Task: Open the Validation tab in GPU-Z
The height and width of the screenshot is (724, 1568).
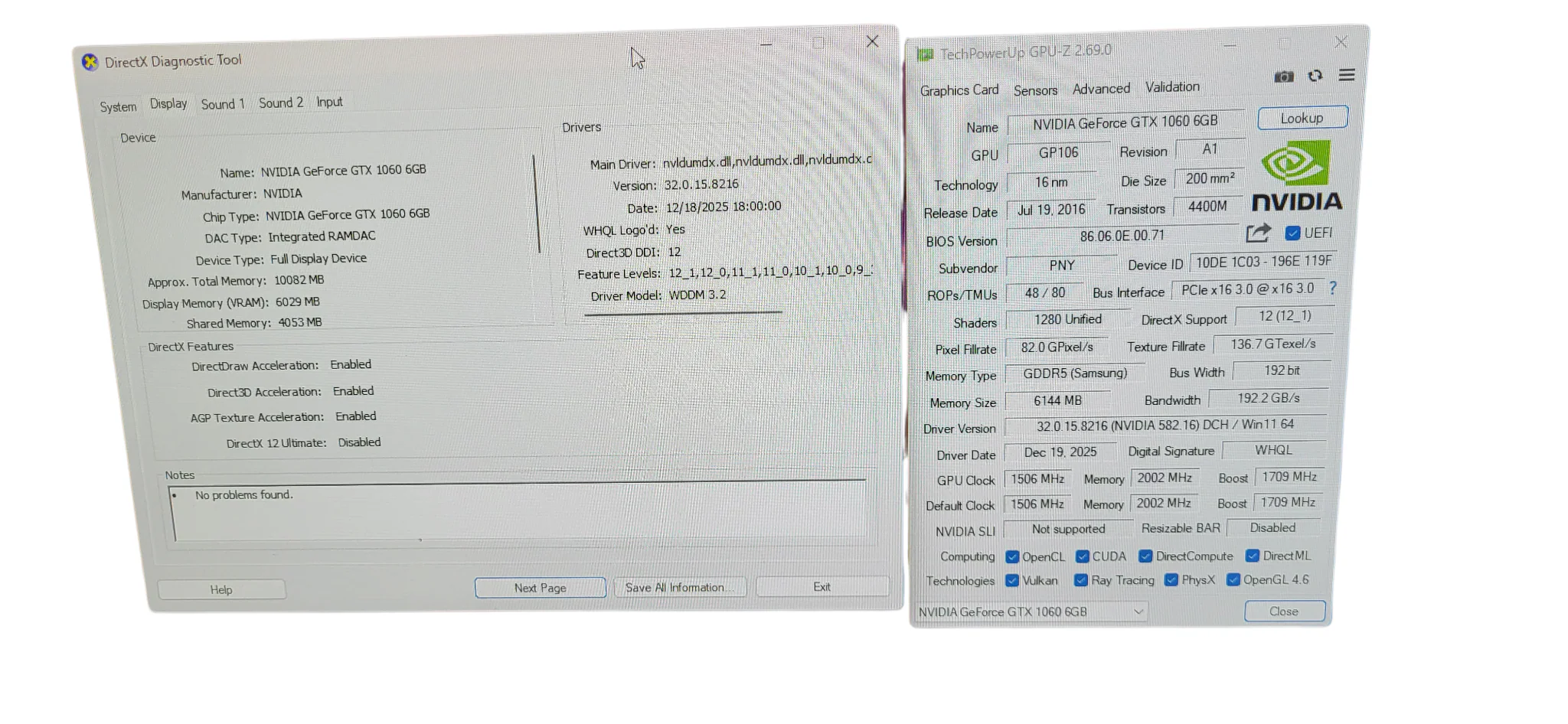Action: pyautogui.click(x=1172, y=87)
